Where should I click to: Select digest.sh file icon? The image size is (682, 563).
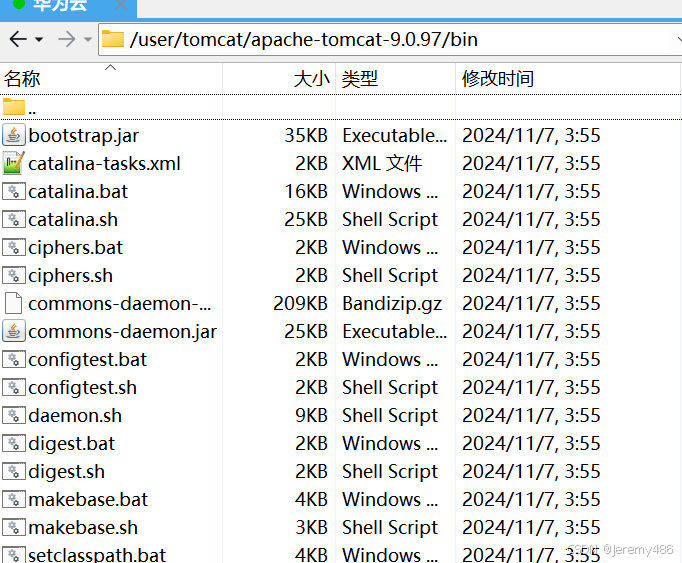point(13,471)
